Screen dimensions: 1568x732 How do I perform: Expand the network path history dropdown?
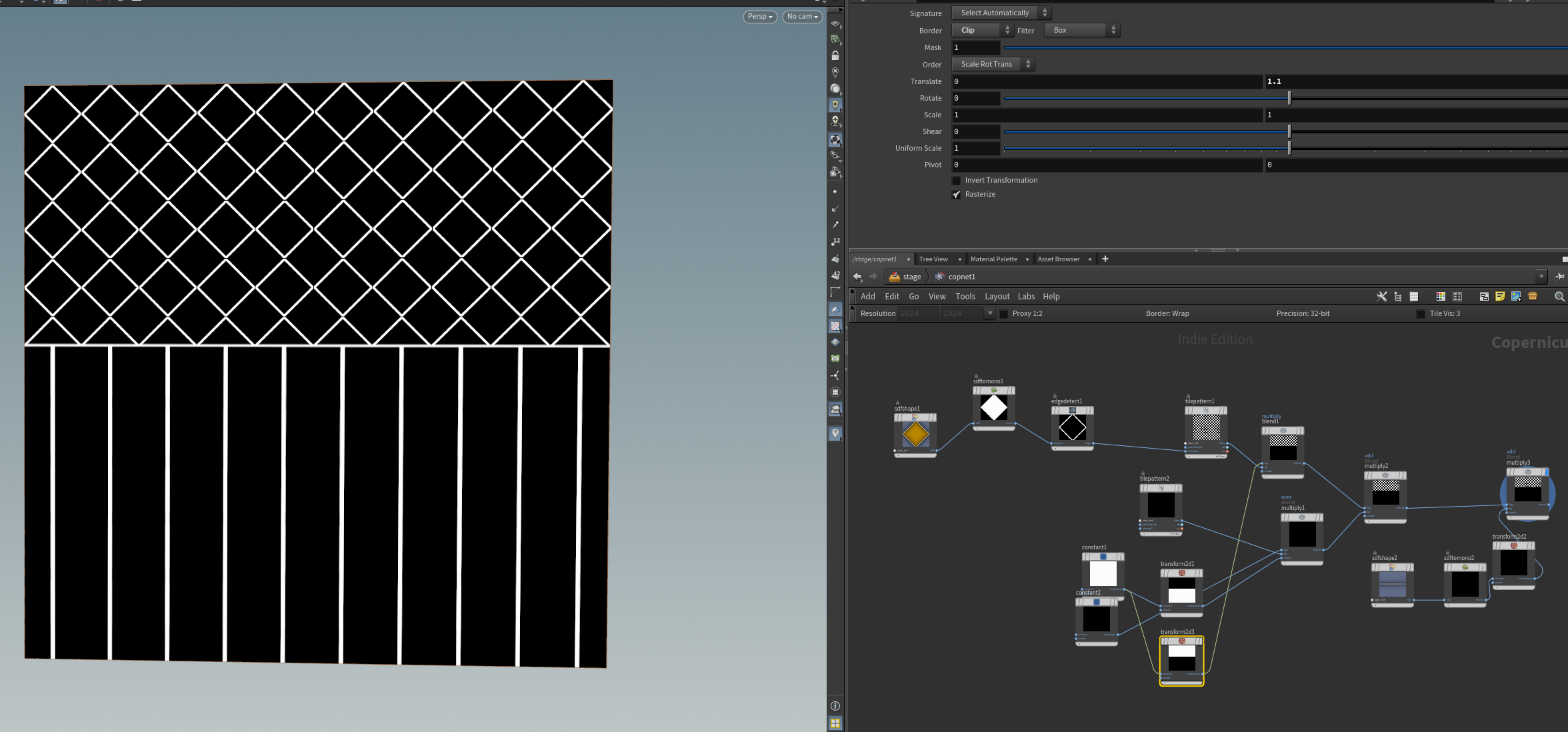pyautogui.click(x=1541, y=277)
